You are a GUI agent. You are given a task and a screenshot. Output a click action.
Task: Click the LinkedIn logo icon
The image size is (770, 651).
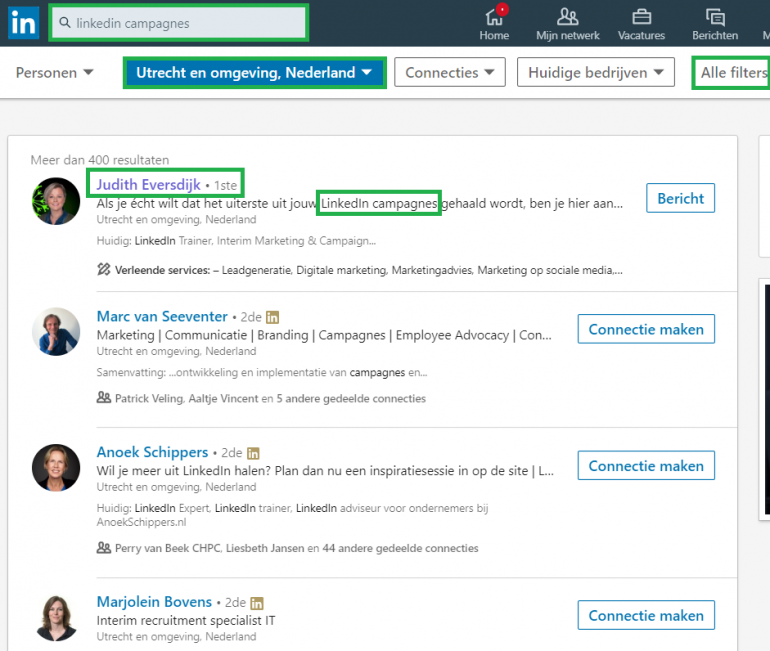pyautogui.click(x=24, y=23)
